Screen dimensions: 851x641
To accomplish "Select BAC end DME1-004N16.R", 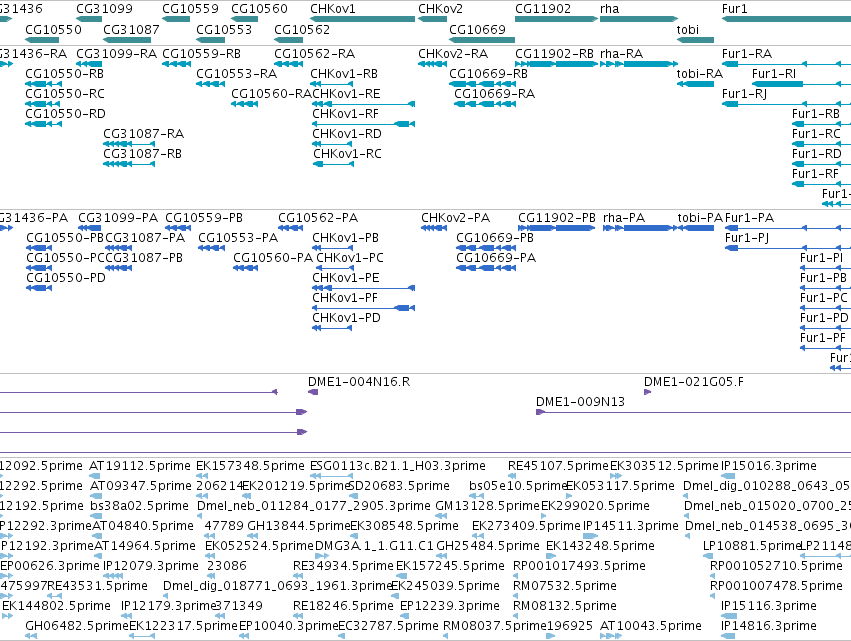I will pyautogui.click(x=359, y=382).
